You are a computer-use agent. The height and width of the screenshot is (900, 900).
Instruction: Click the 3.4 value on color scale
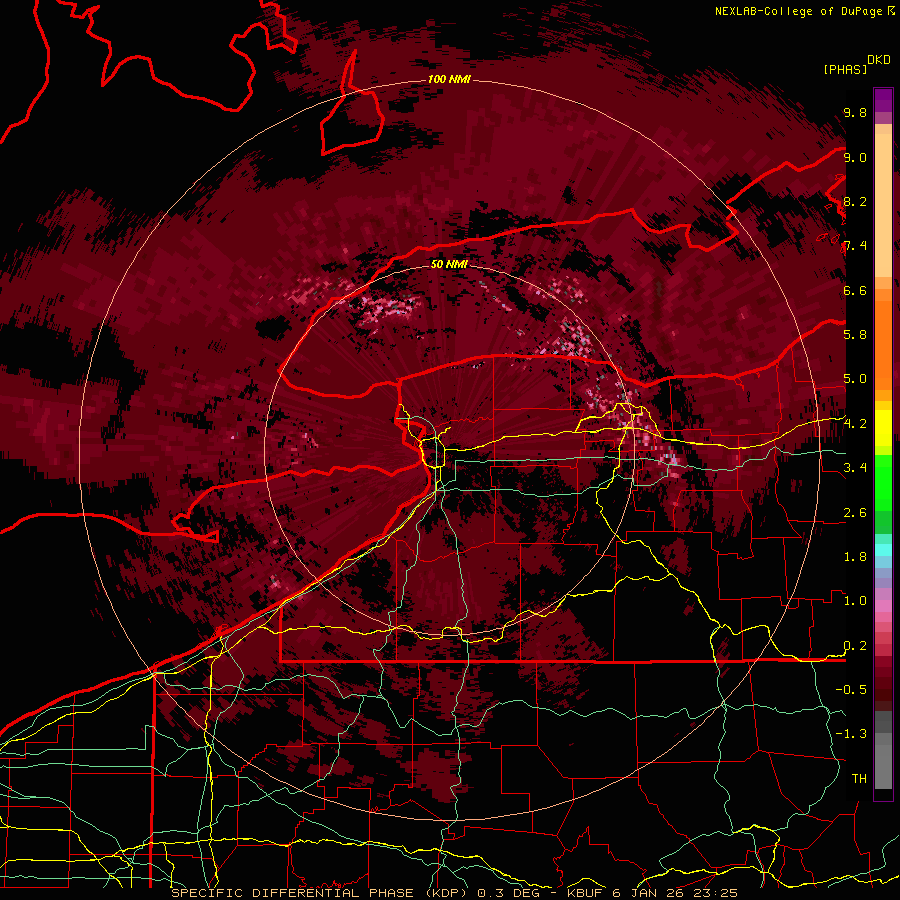point(855,468)
